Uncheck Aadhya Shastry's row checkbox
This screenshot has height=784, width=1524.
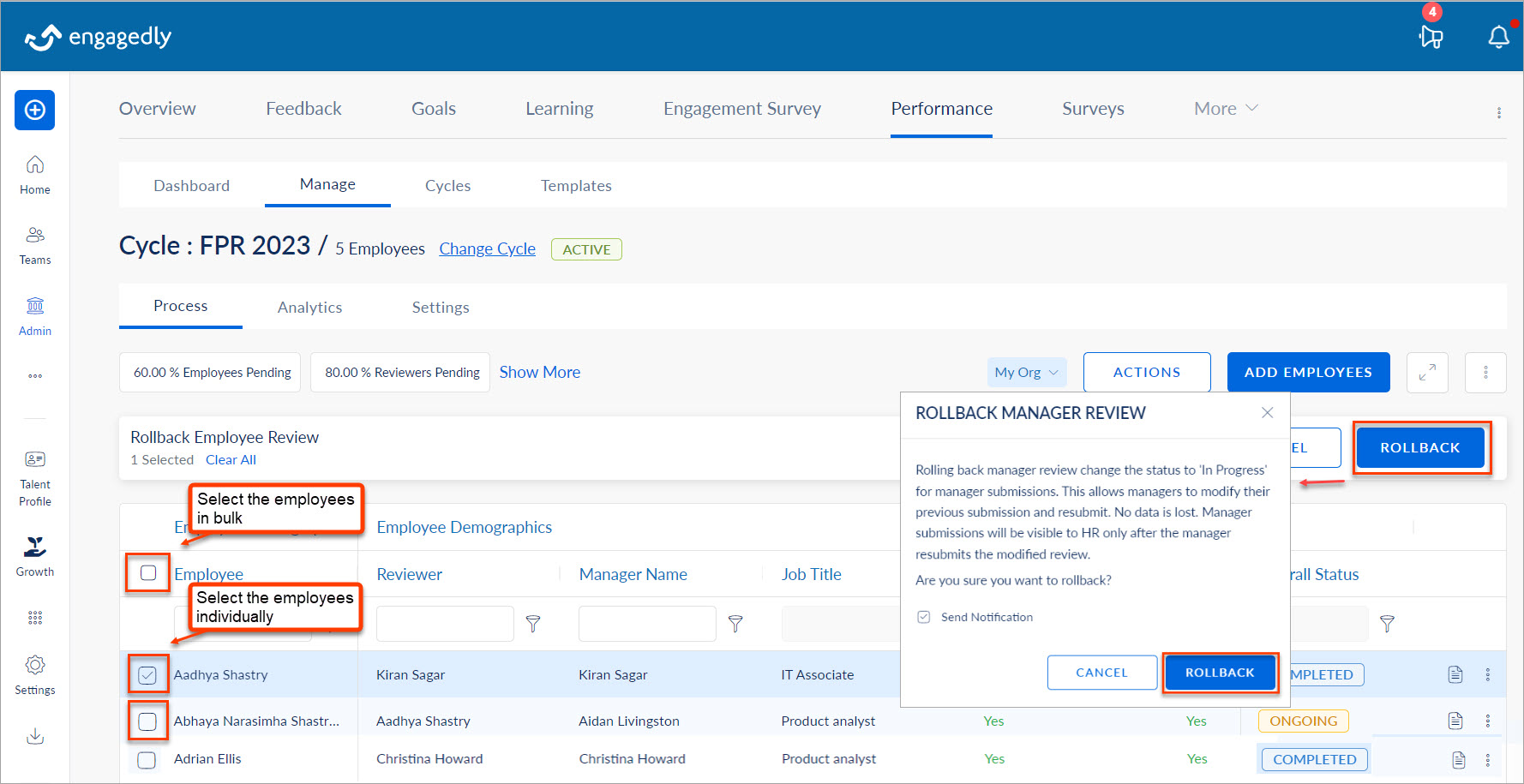[x=147, y=675]
